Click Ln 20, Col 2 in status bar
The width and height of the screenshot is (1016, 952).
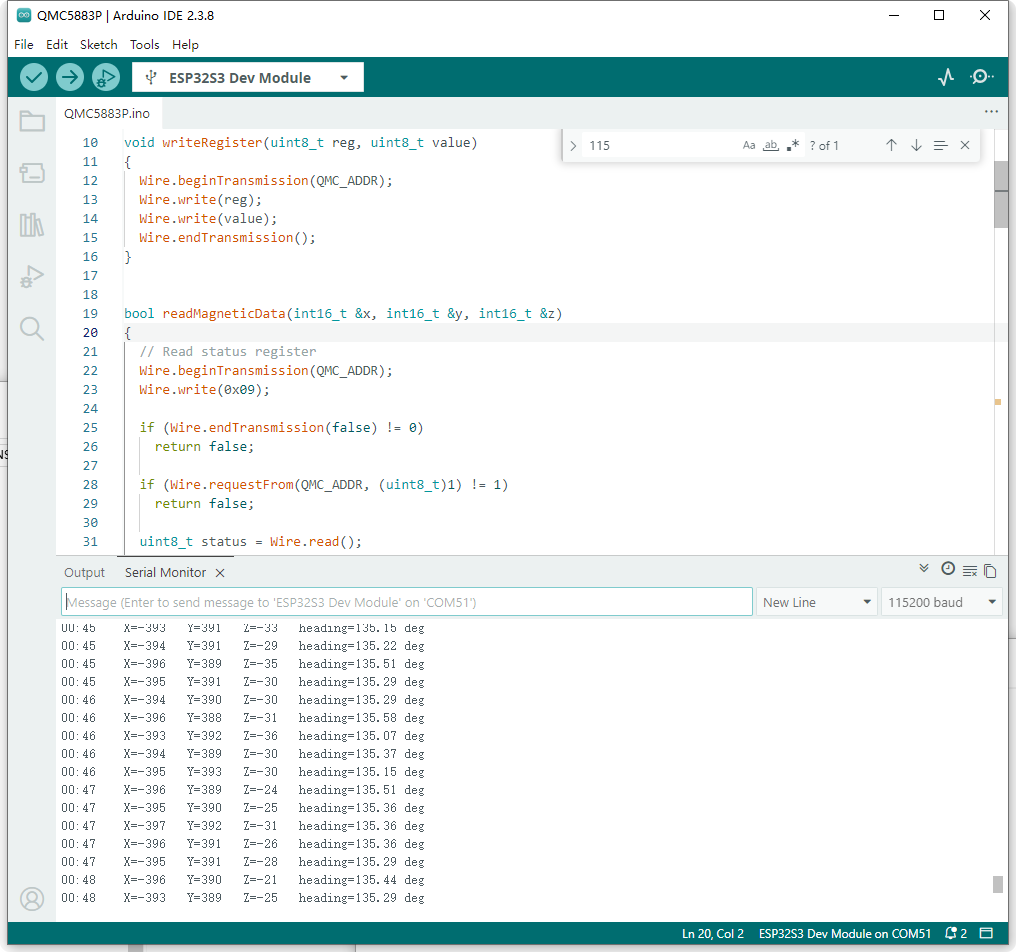click(713, 933)
